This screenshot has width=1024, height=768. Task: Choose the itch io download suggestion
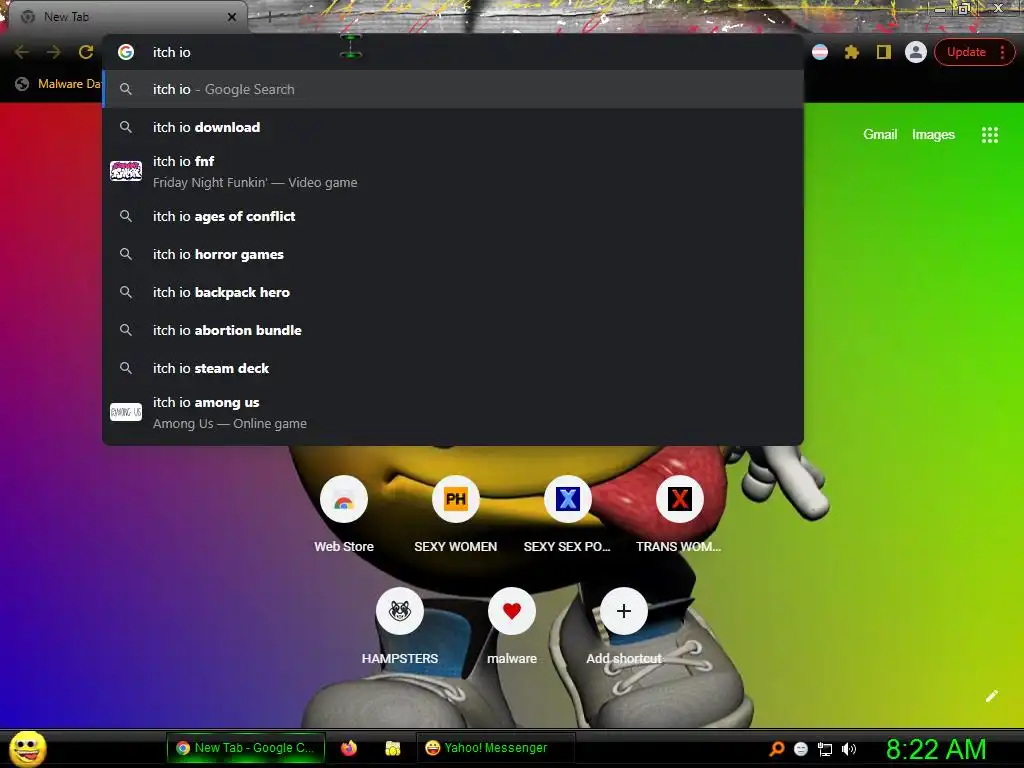tap(453, 127)
